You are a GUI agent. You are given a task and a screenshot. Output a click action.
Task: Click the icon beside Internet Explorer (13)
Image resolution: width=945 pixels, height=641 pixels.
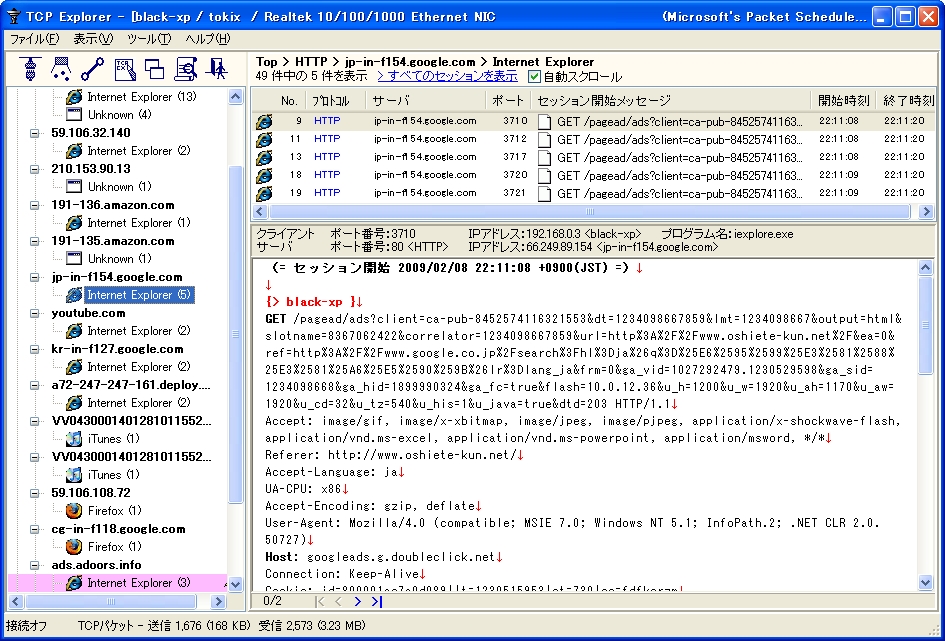pos(74,96)
